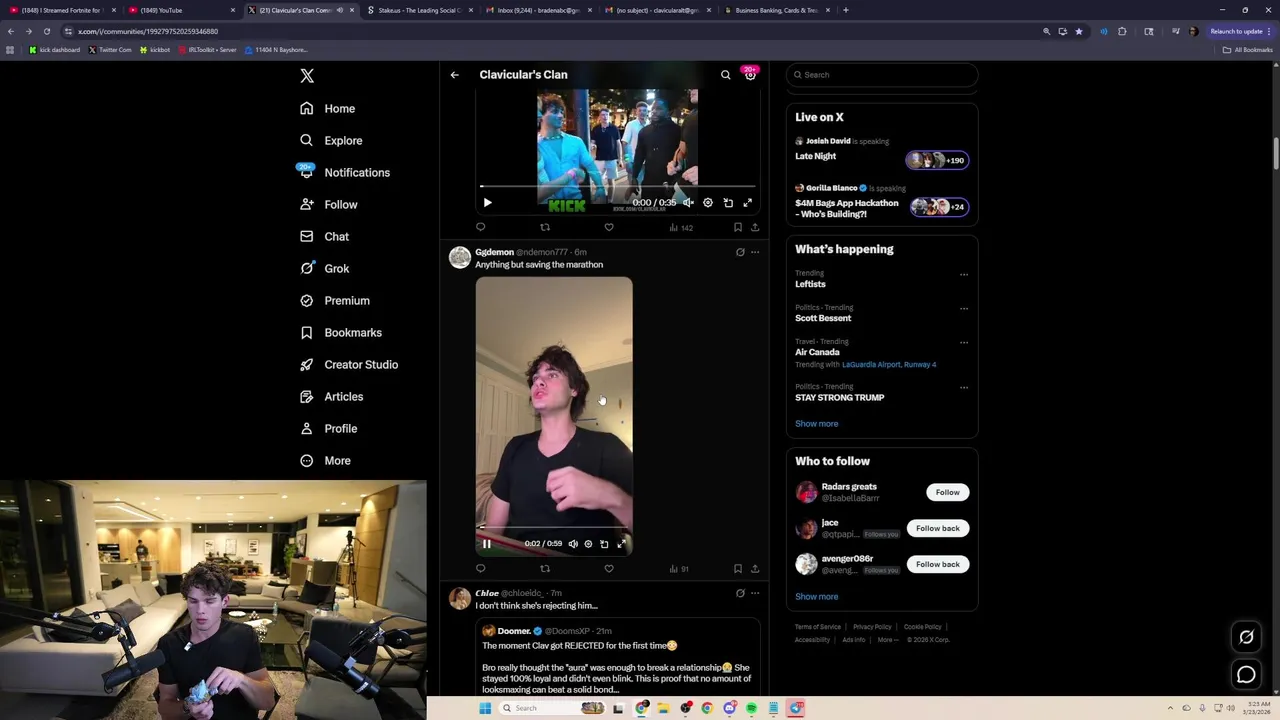Open more options for STAY STRONG TRUMP
Screen dimensions: 1280x720
click(964, 388)
